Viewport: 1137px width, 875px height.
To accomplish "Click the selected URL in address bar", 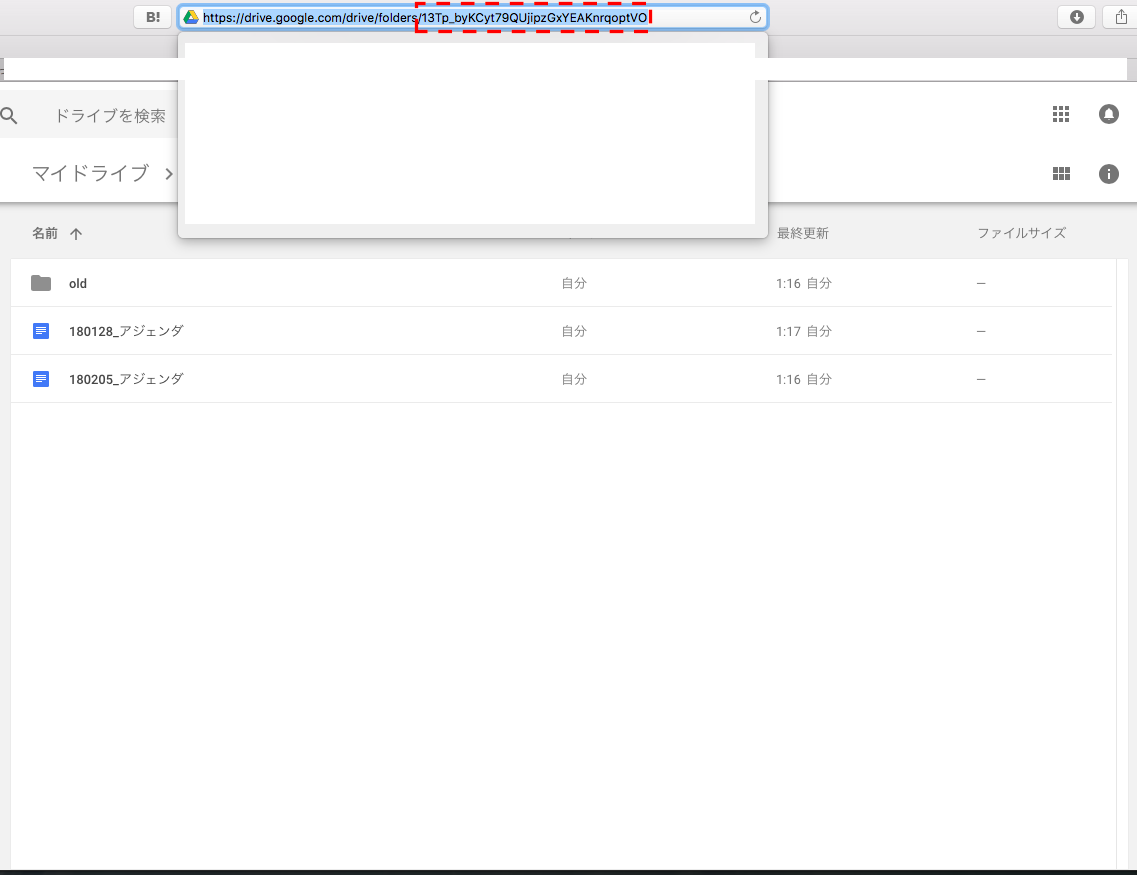I will click(x=424, y=17).
